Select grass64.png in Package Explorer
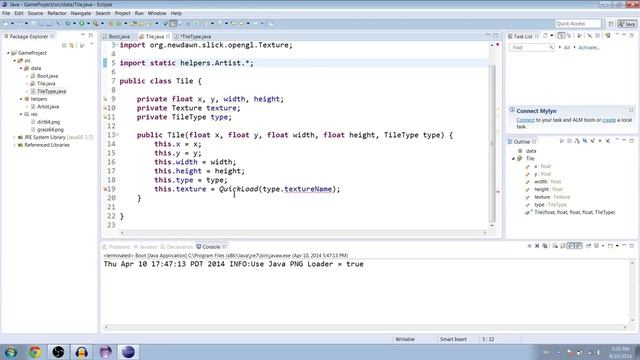This screenshot has width=640, height=360. [x=50, y=129]
